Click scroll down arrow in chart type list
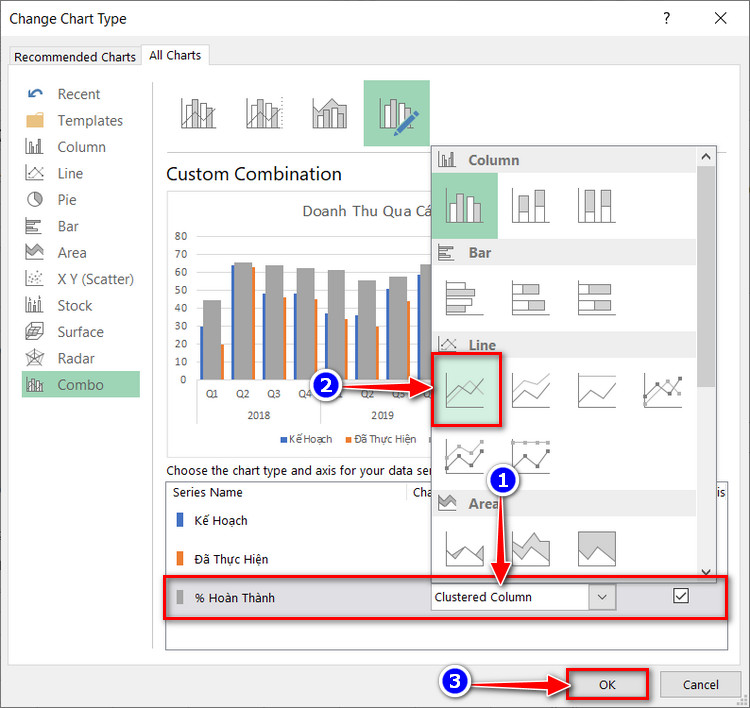 click(706, 572)
